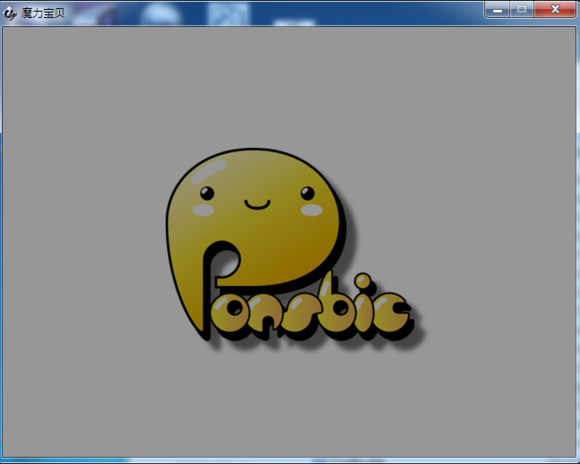Click the Ponsbic mascot's left eye
The image size is (580, 464).
[207, 193]
